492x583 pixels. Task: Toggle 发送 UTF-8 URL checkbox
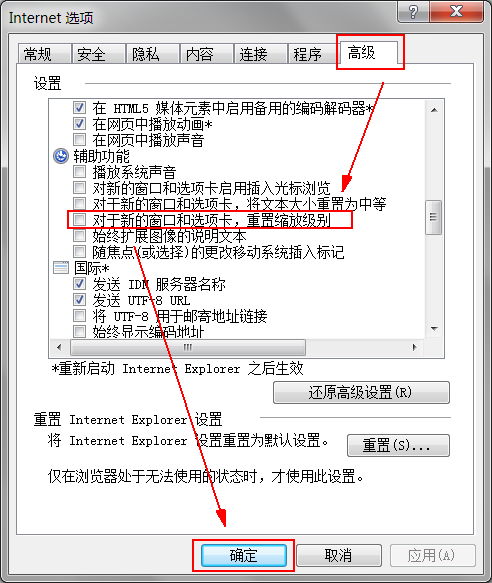click(79, 300)
